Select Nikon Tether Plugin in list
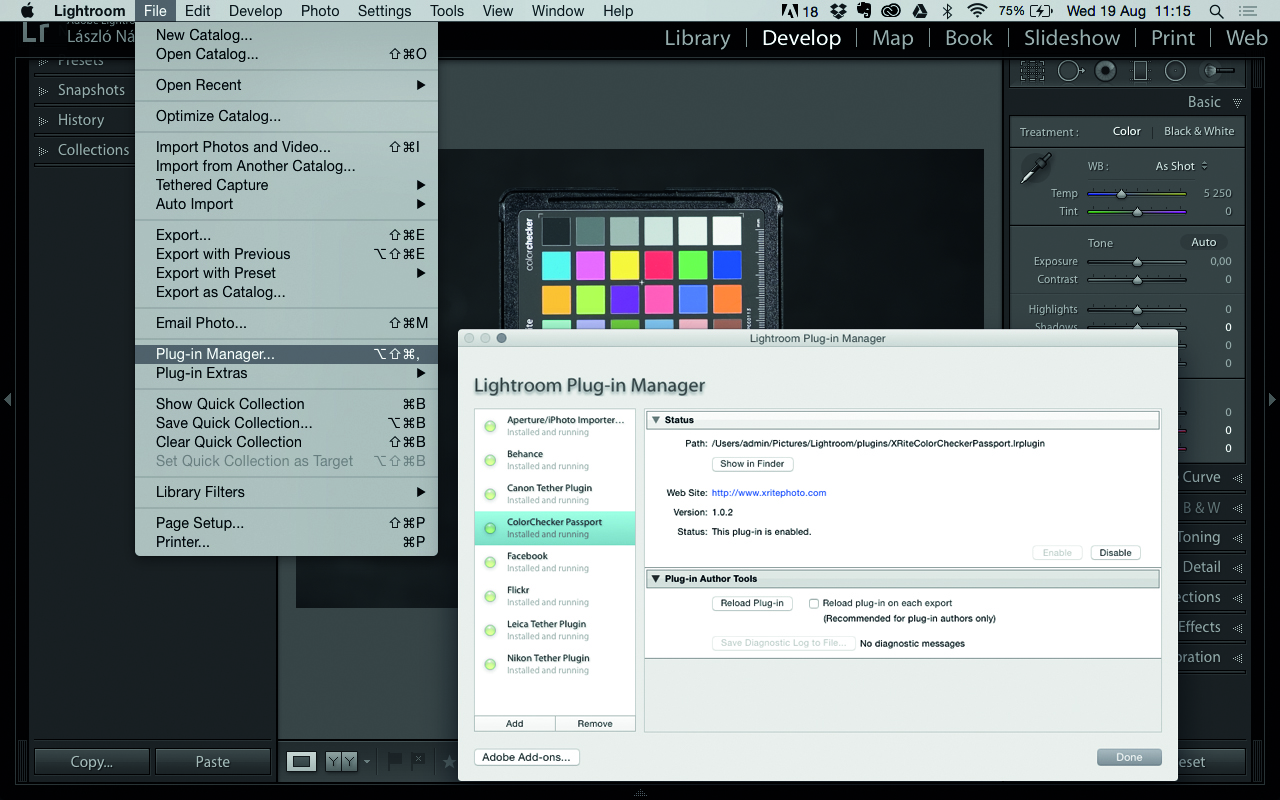 pos(555,664)
